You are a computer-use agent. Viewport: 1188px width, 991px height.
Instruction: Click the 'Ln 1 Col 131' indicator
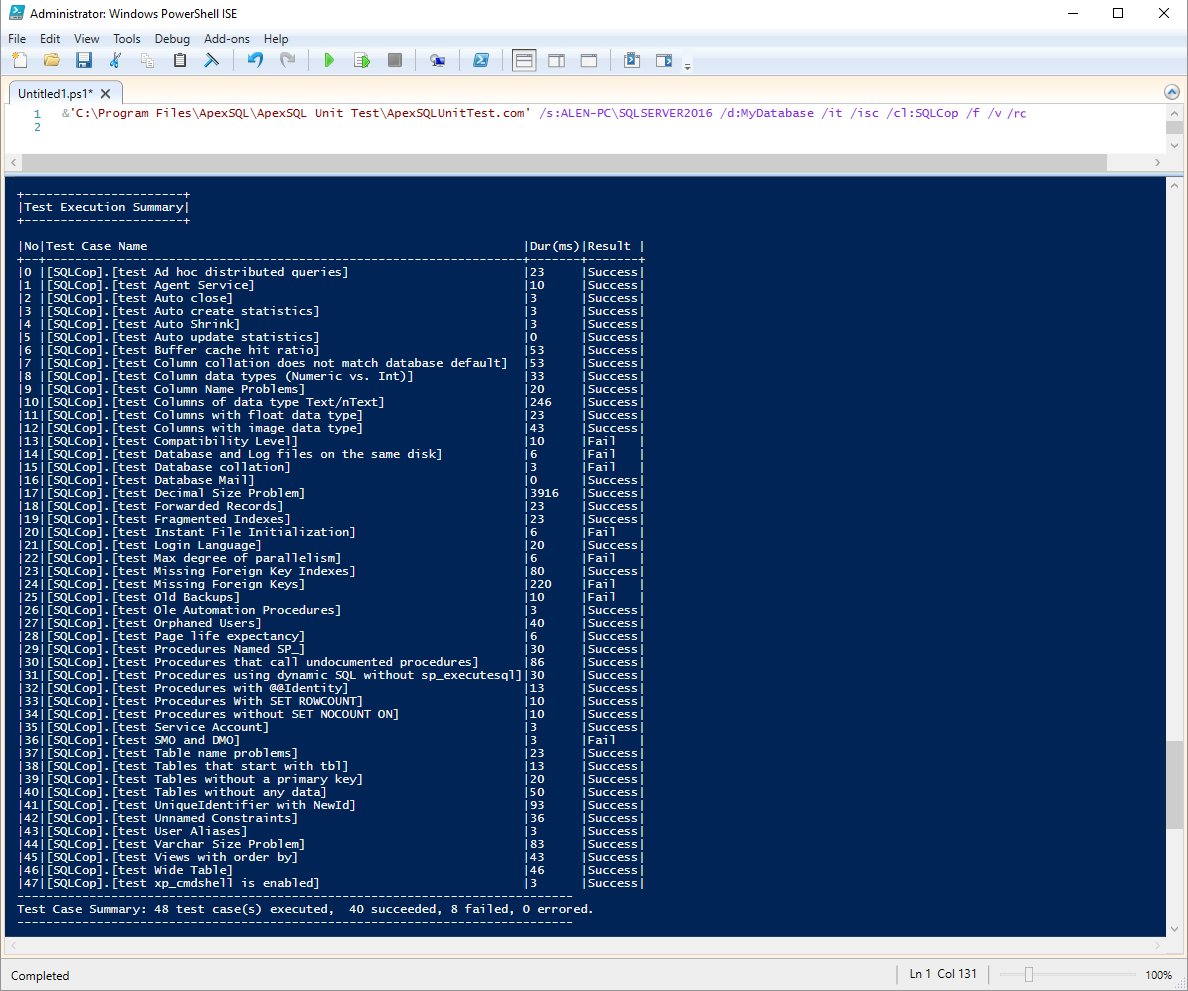943,974
